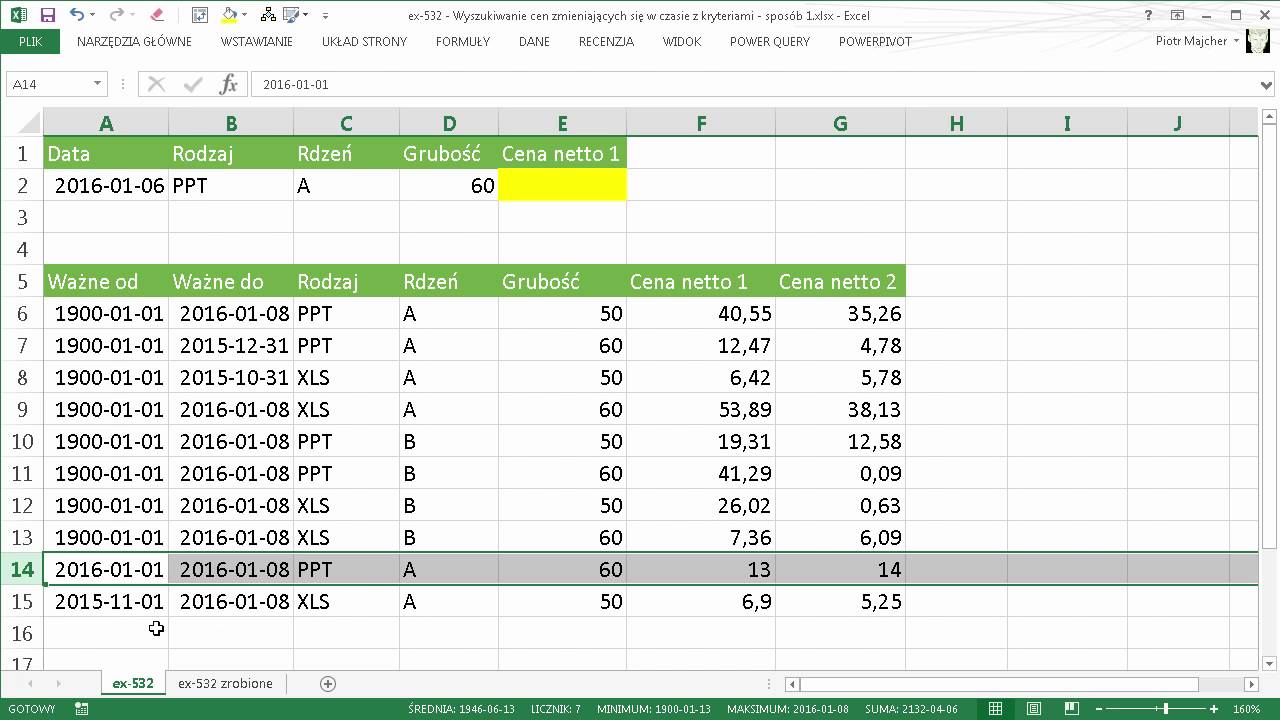Click the yellow cell E2

[562, 185]
